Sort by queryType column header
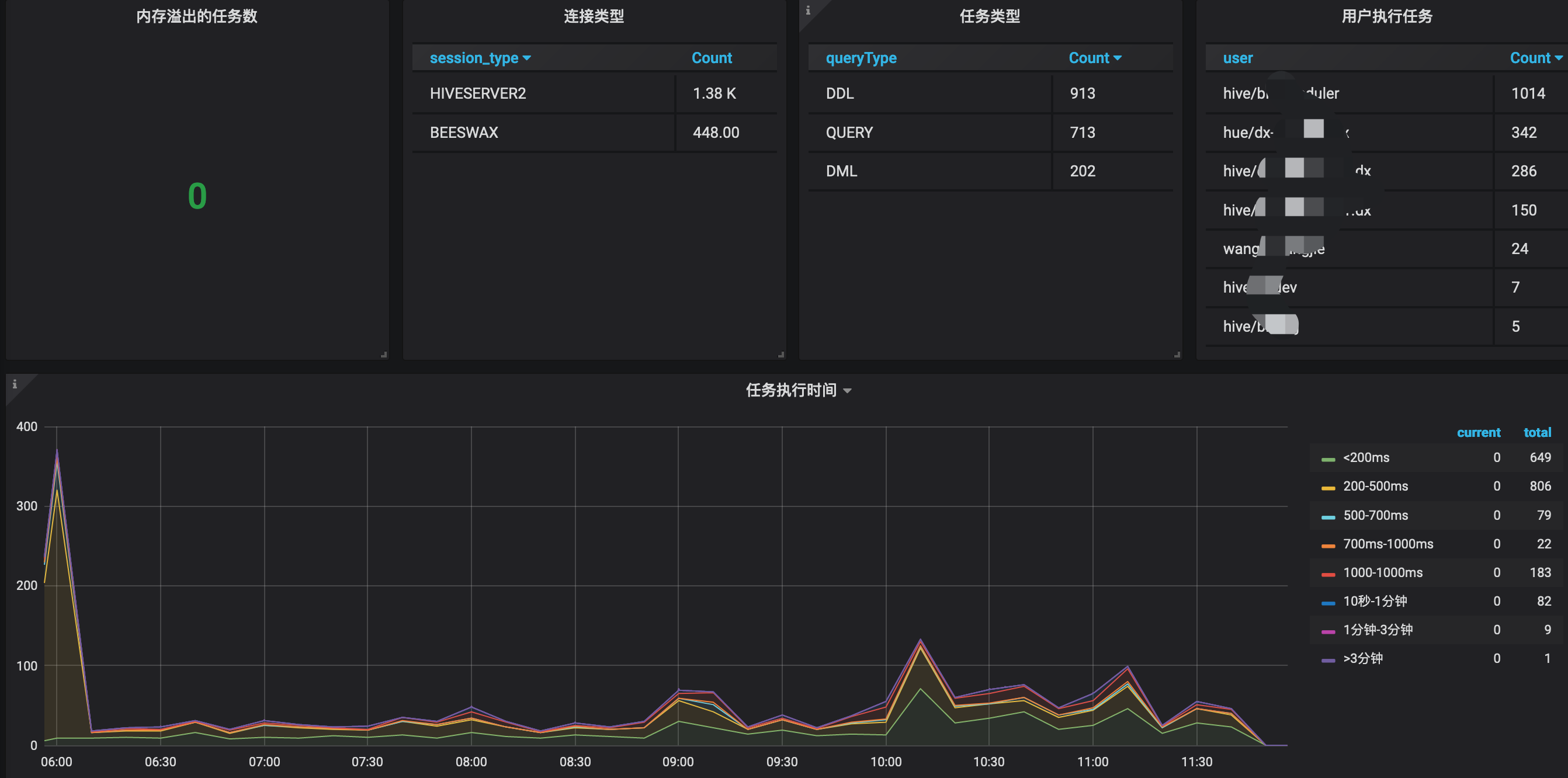1568x778 pixels. click(861, 58)
